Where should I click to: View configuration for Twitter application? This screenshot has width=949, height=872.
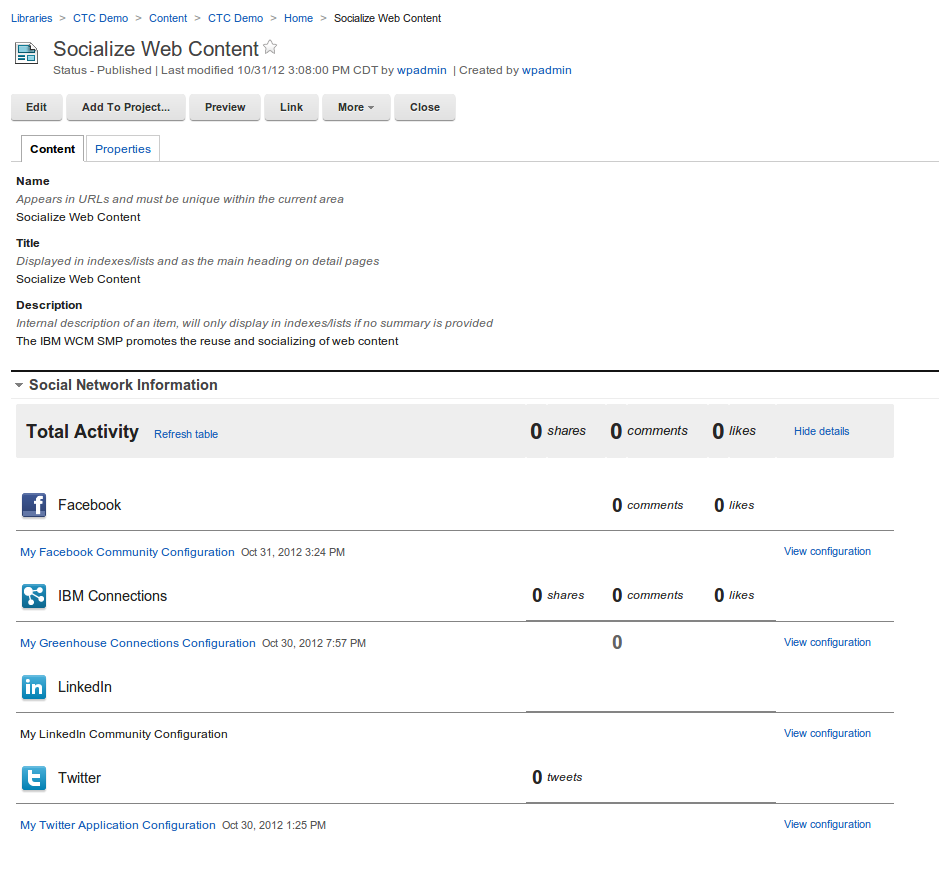pyautogui.click(x=827, y=824)
